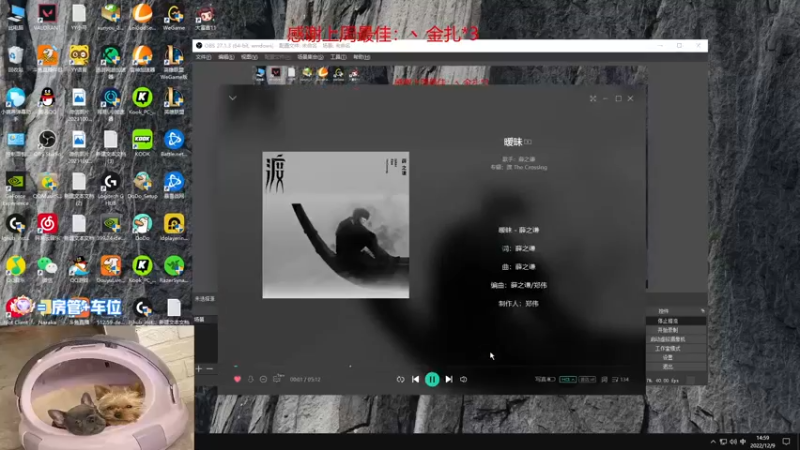This screenshot has height=450, width=800.
Task: Change the loop playback mode icon
Action: (400, 379)
